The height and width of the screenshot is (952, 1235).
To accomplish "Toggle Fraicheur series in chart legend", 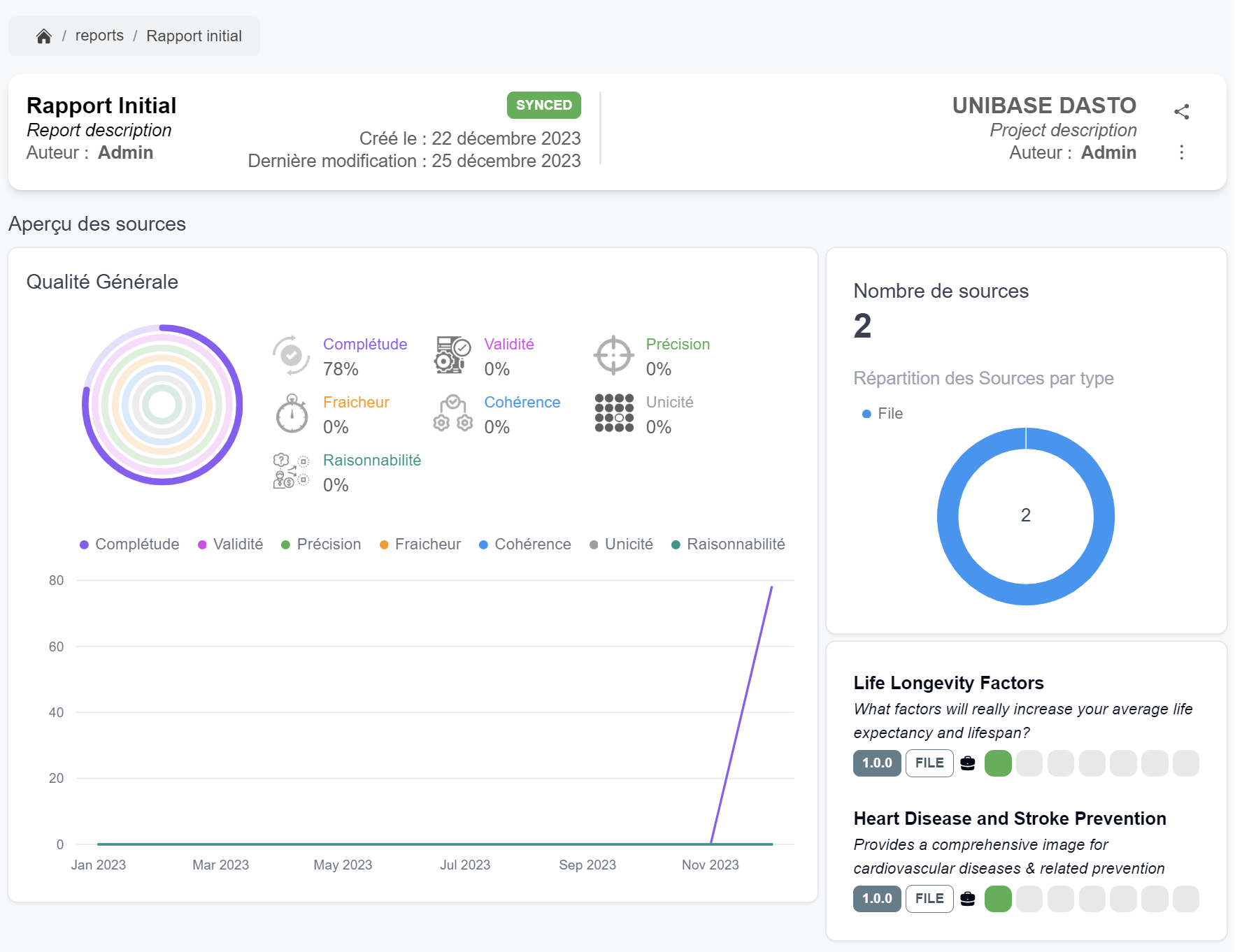I will (420, 544).
